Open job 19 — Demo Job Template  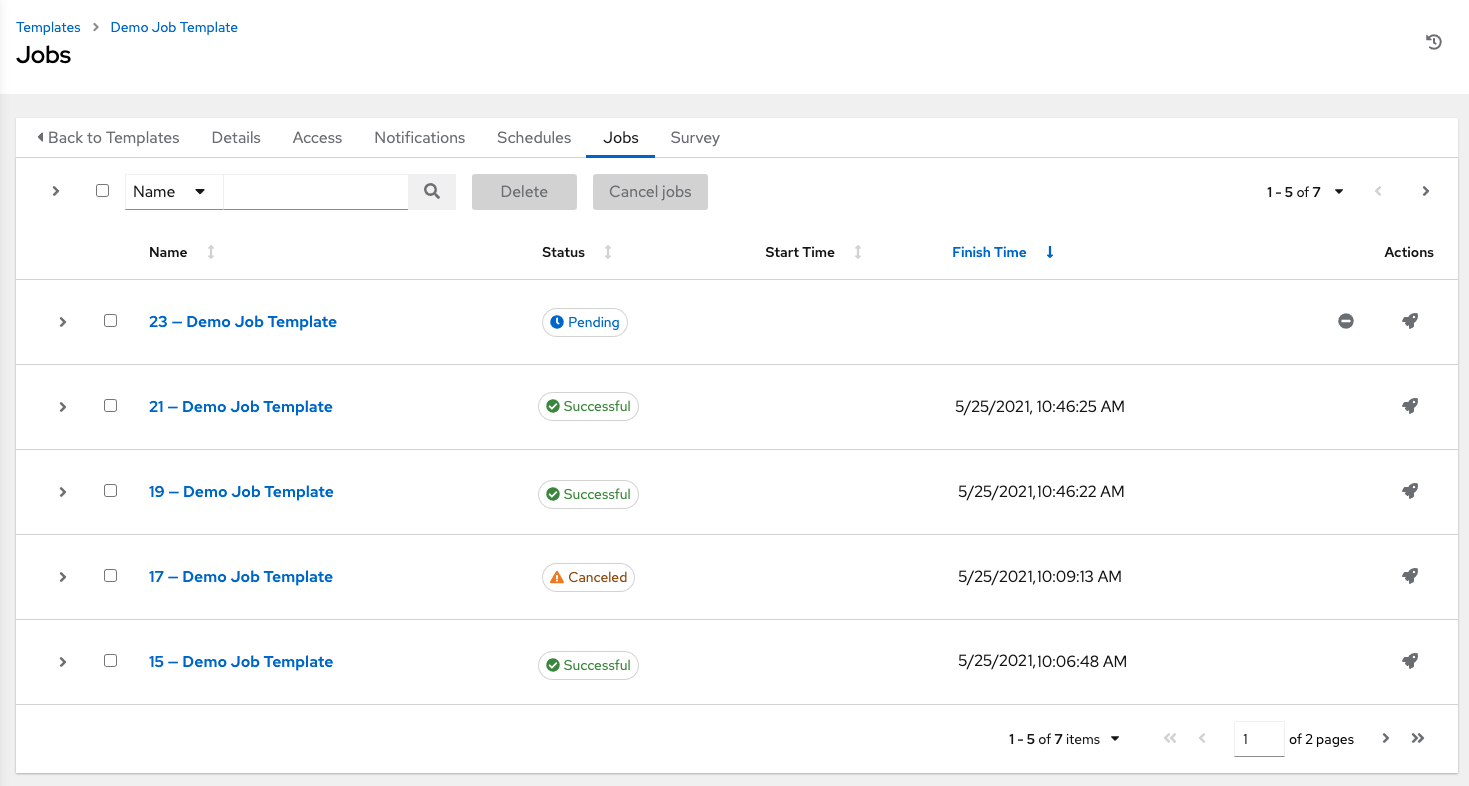[240, 491]
